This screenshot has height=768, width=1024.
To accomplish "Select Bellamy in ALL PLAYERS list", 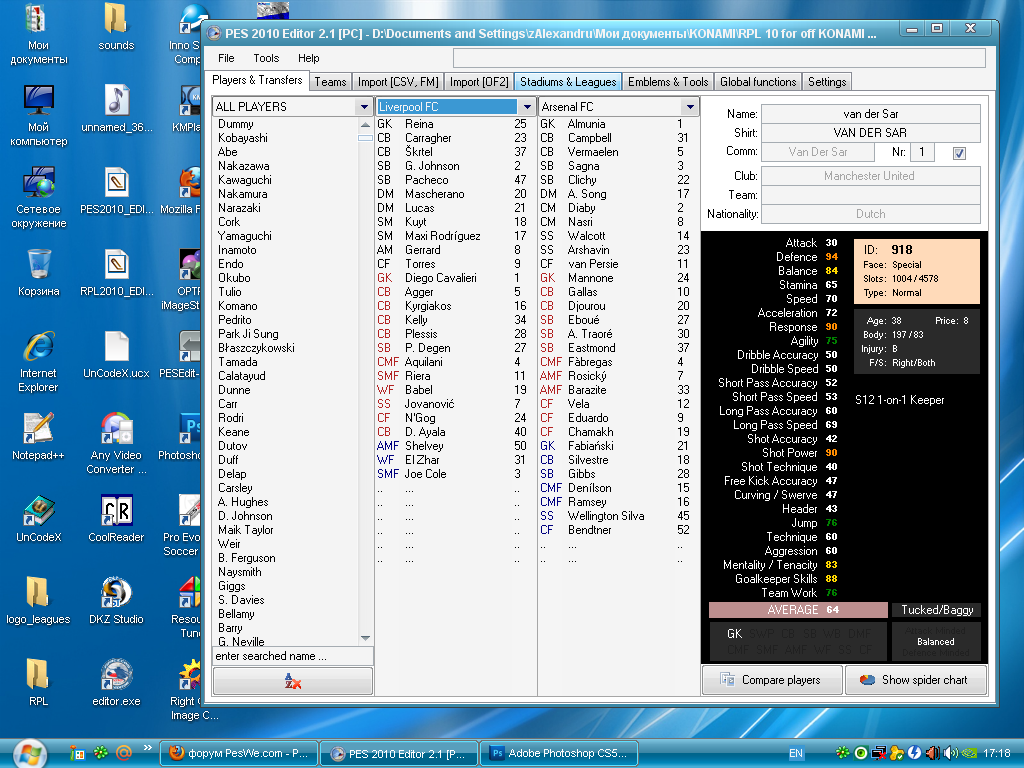I will 285,614.
